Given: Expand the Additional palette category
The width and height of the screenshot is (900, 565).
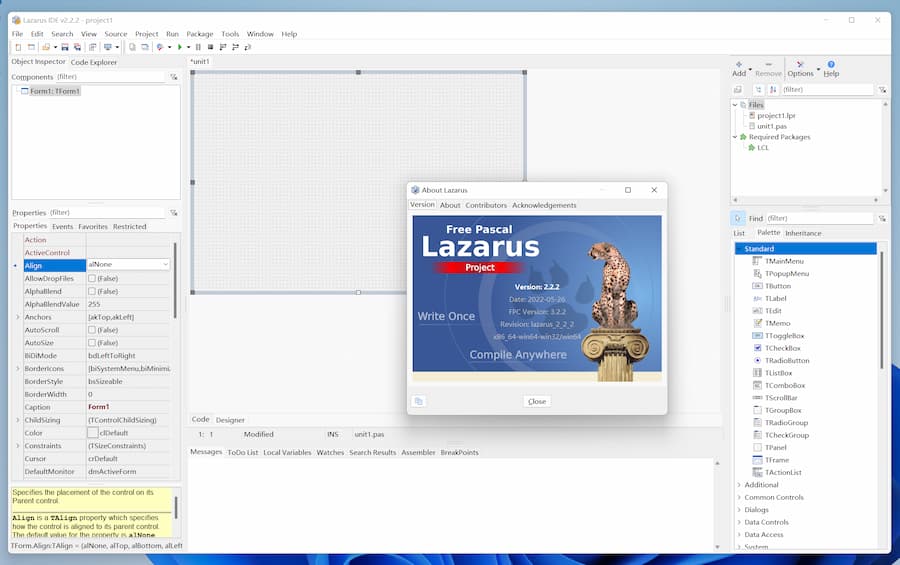Looking at the screenshot, I should (x=740, y=485).
